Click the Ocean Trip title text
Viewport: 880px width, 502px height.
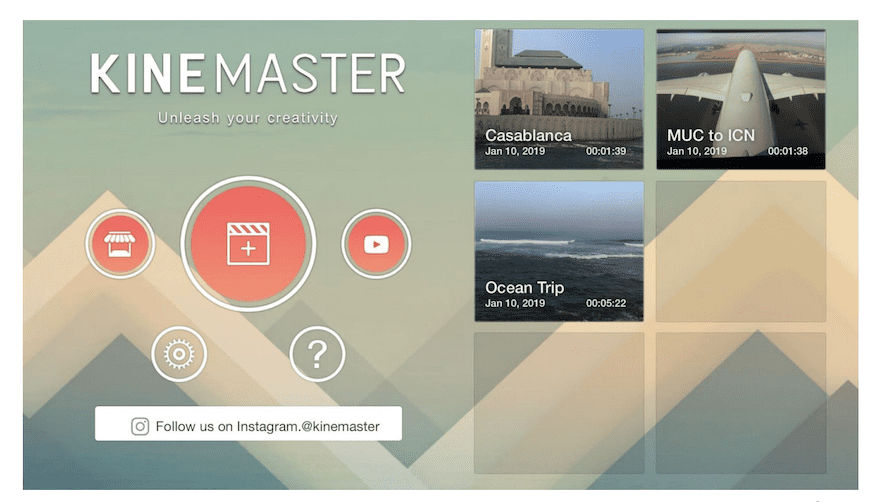coord(524,287)
